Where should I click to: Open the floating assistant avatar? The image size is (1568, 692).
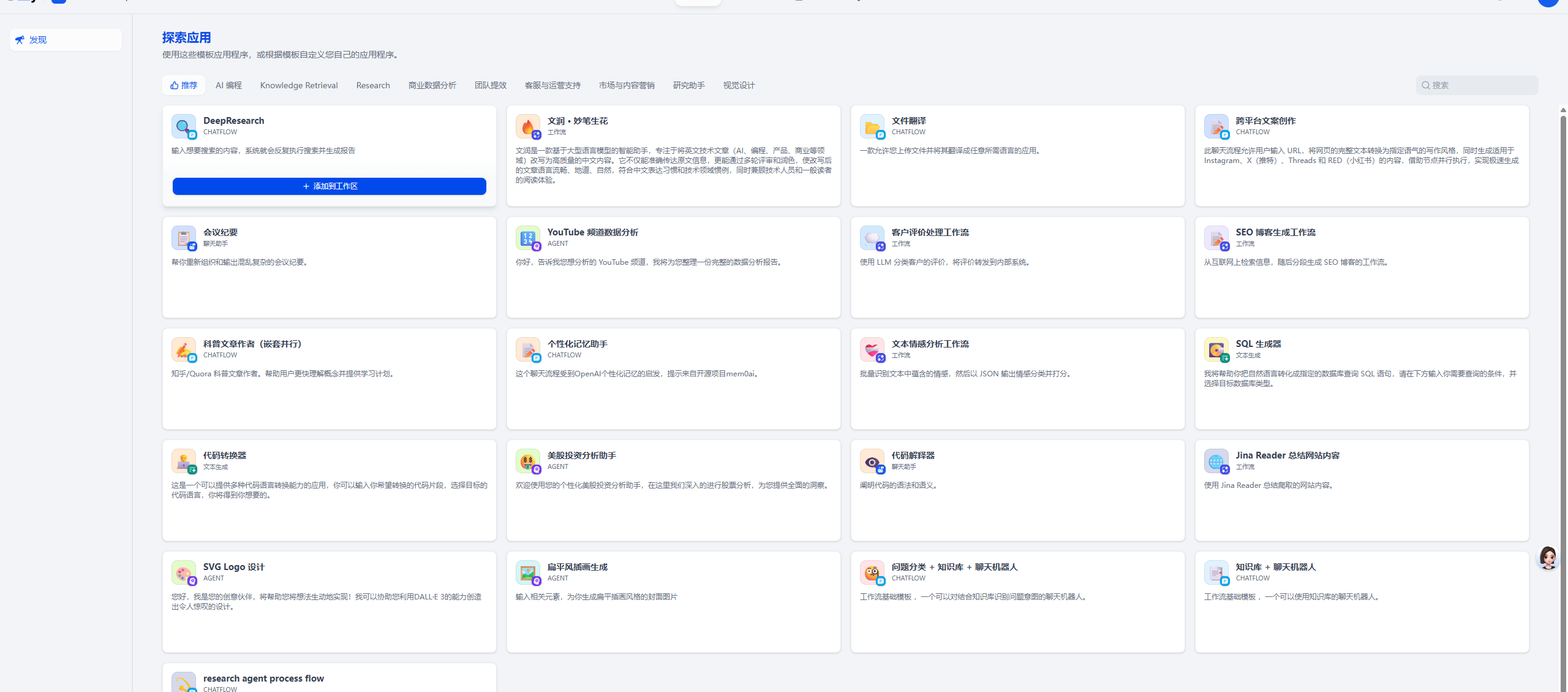1548,558
